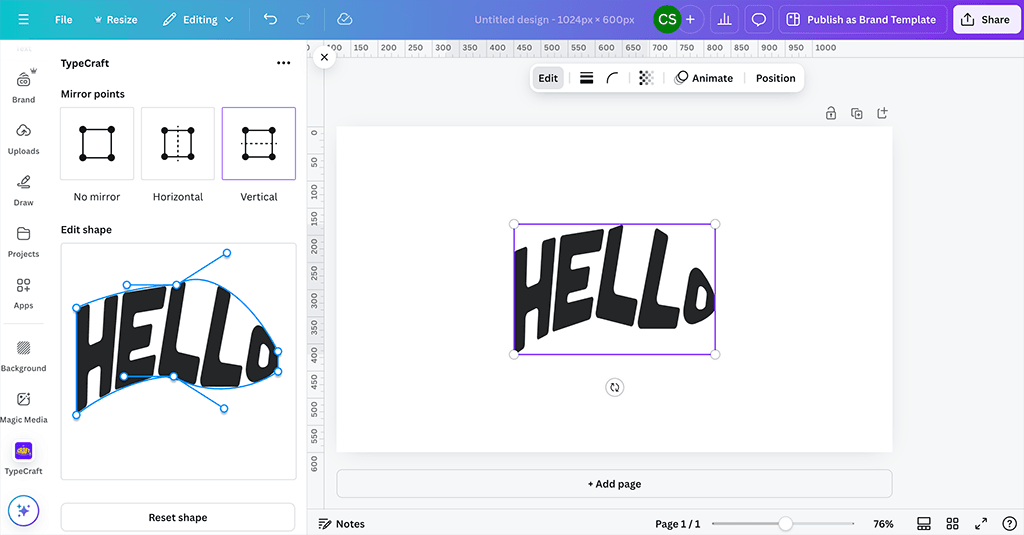
Task: Select the Vertical mirror option
Action: tap(259, 144)
